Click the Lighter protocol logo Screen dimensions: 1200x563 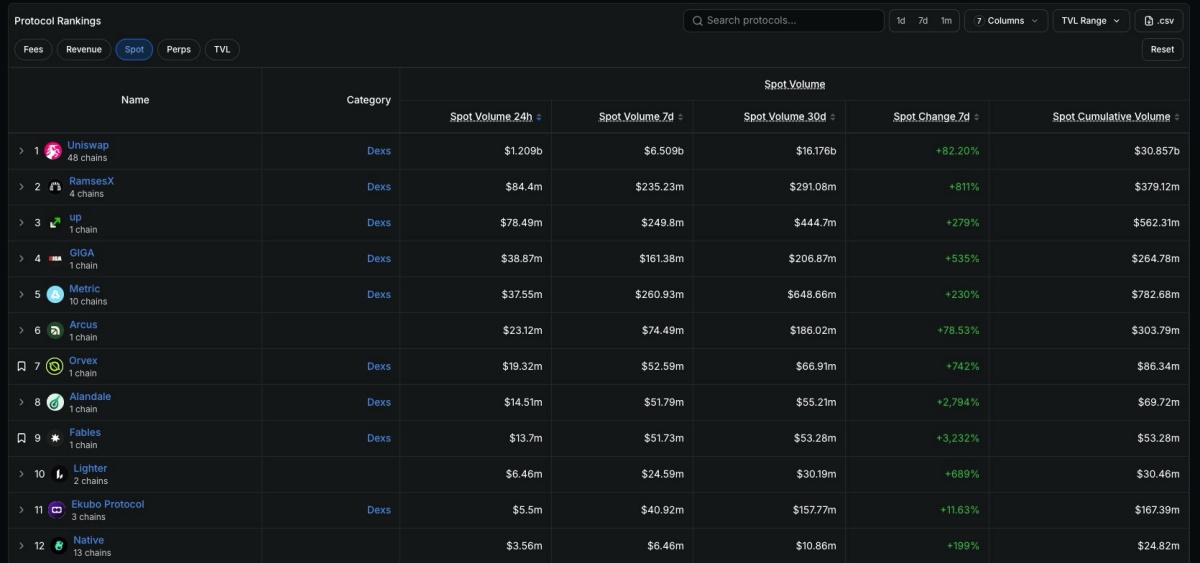tap(59, 474)
